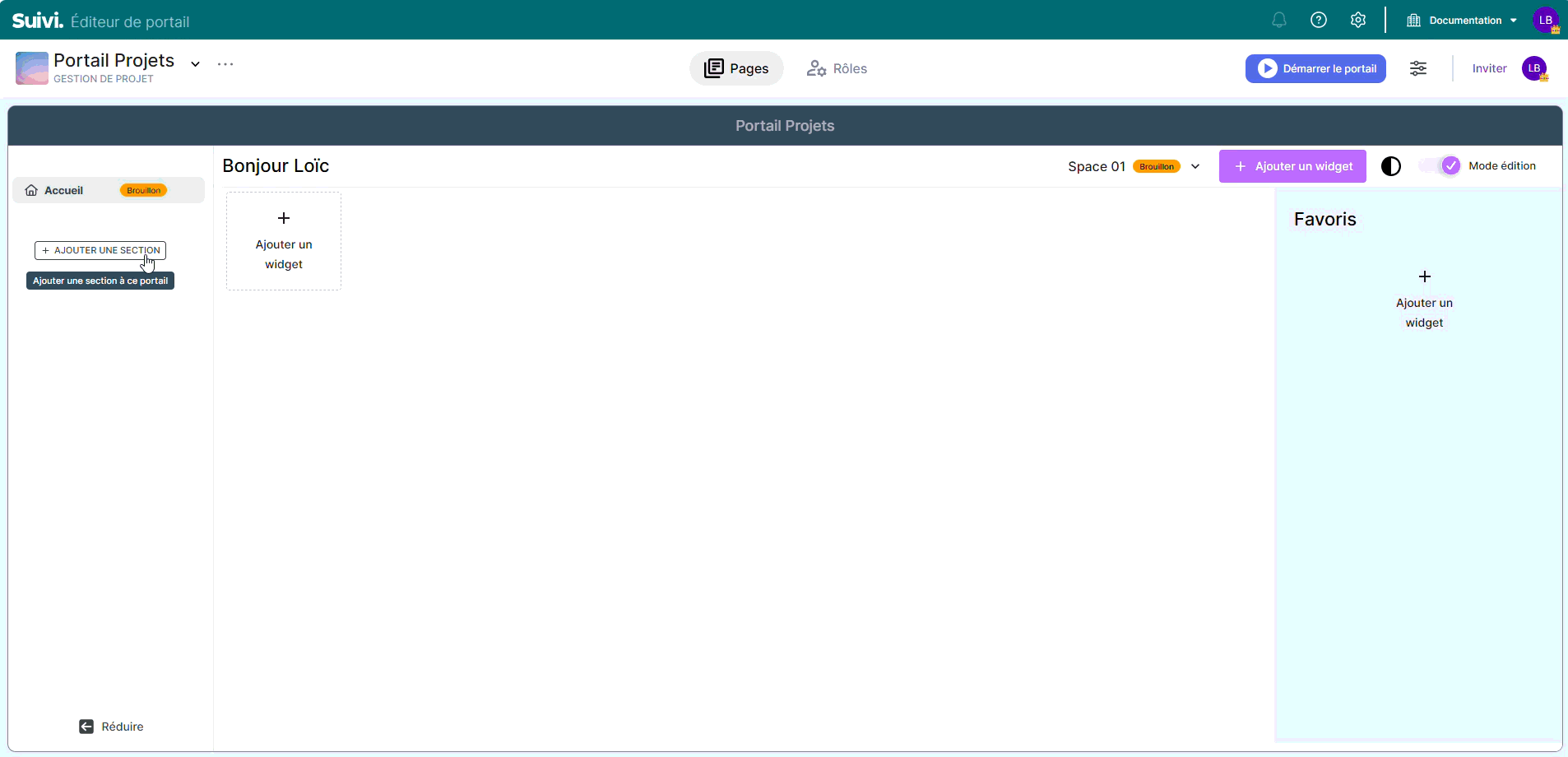Expand the Portail Projets name dropdown

[195, 64]
